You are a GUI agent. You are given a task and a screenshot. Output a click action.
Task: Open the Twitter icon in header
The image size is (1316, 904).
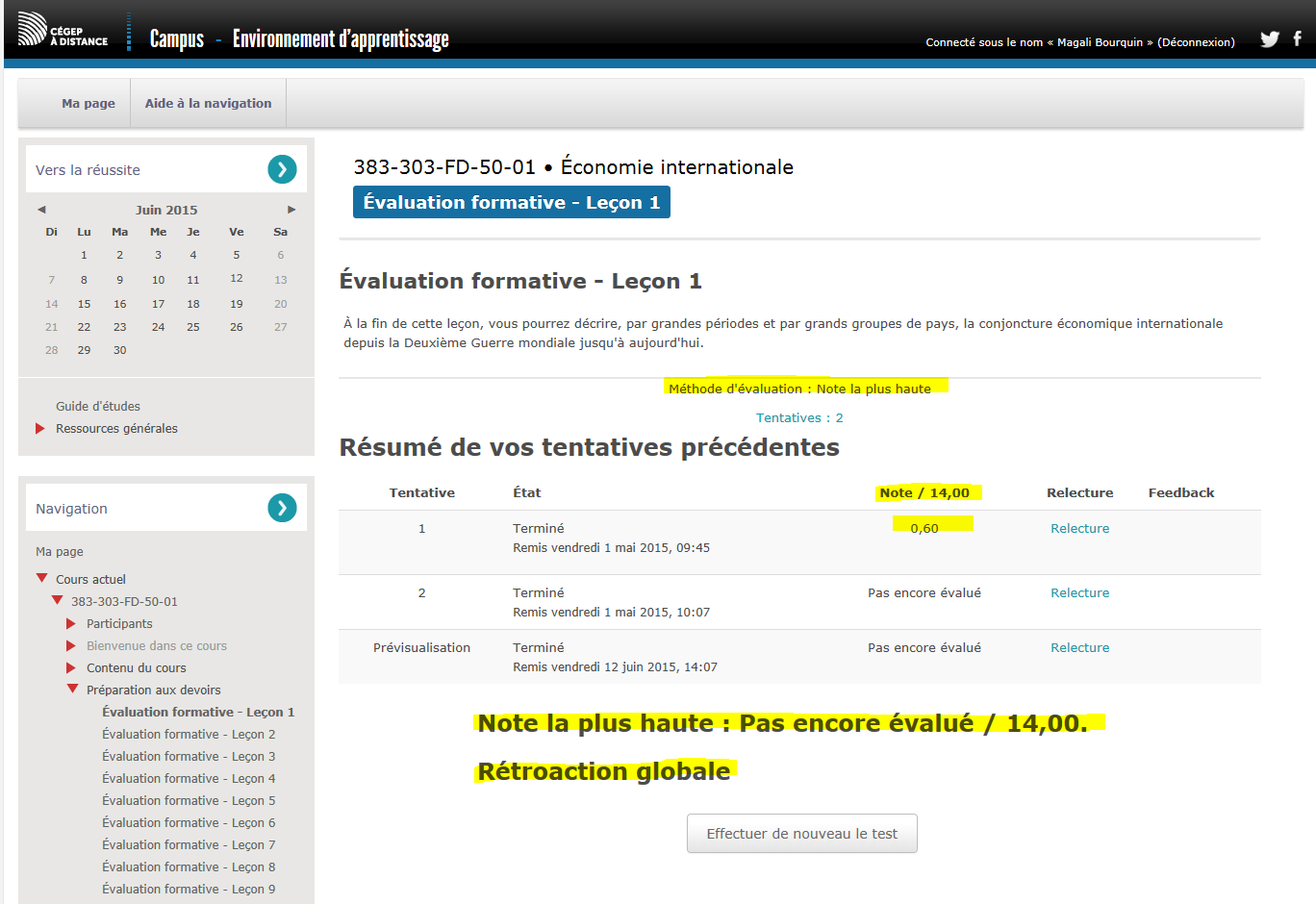(1270, 39)
